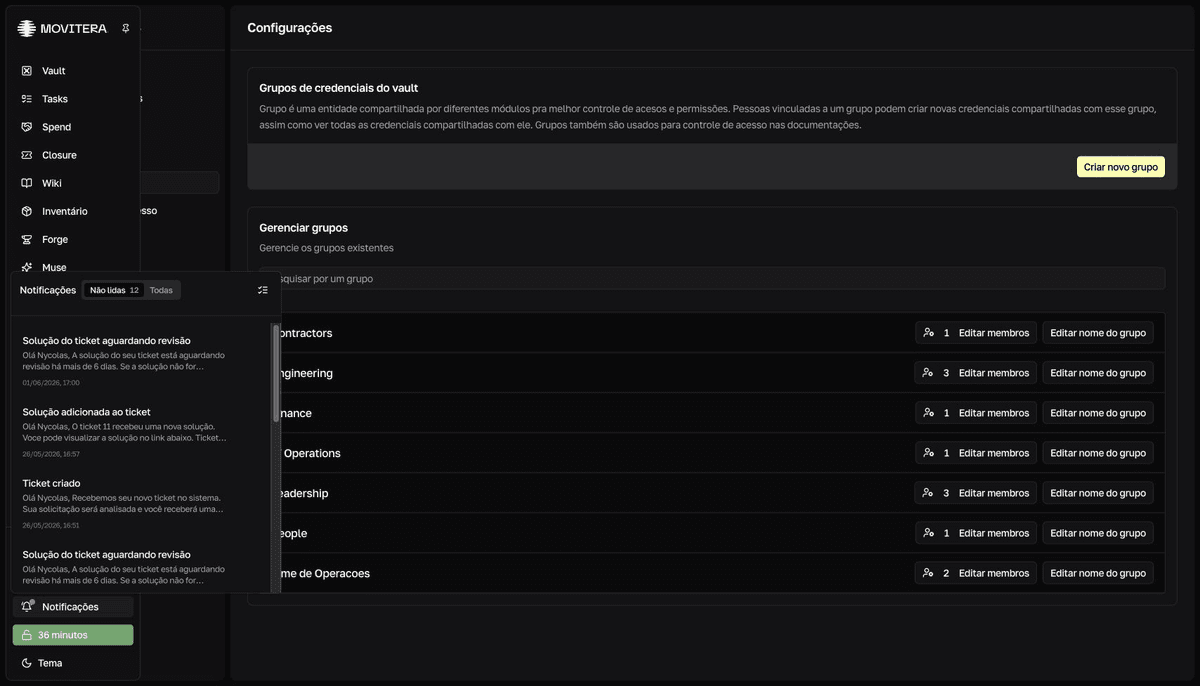
Task: Edit members of the Operations group
Action: pos(976,453)
